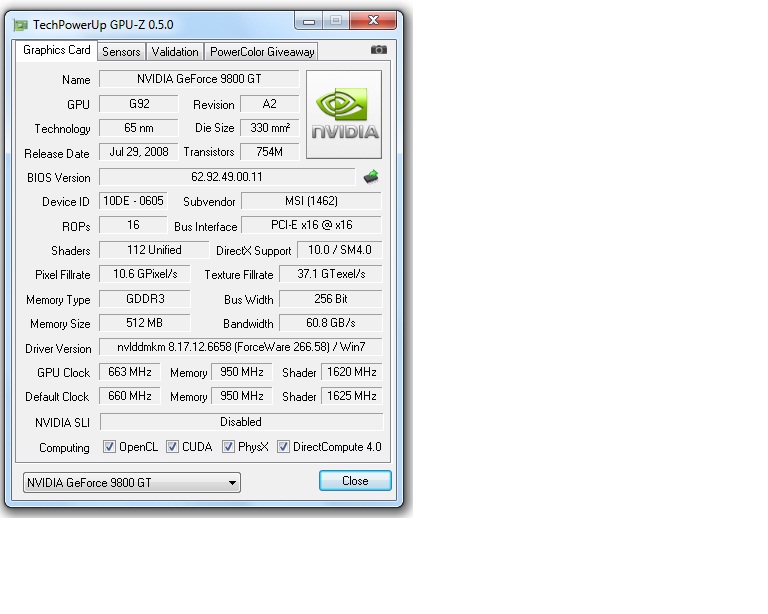Click the Default Clock row Memory 950 MHz field

click(241, 396)
